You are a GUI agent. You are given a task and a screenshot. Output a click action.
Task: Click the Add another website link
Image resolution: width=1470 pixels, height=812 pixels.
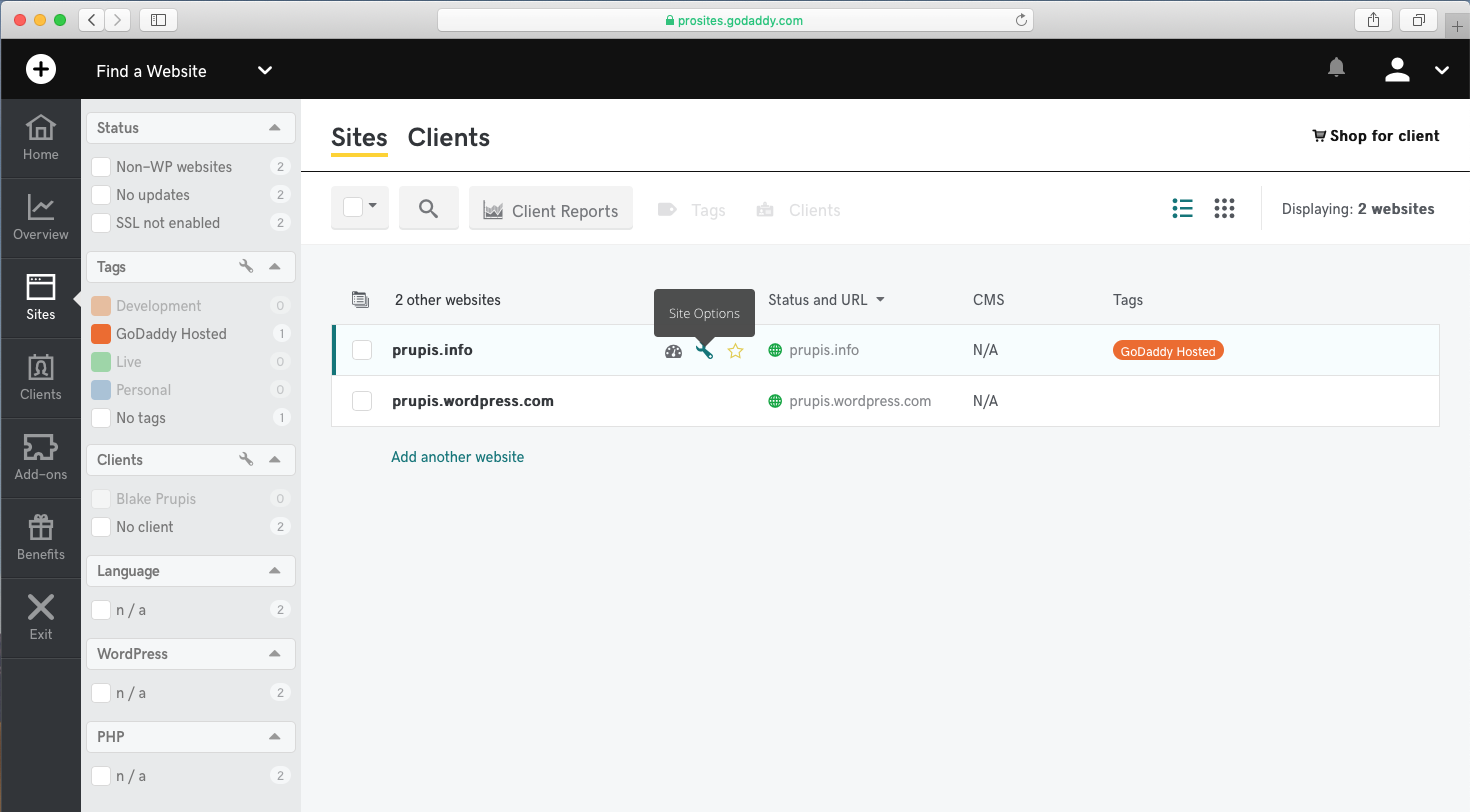pos(457,457)
